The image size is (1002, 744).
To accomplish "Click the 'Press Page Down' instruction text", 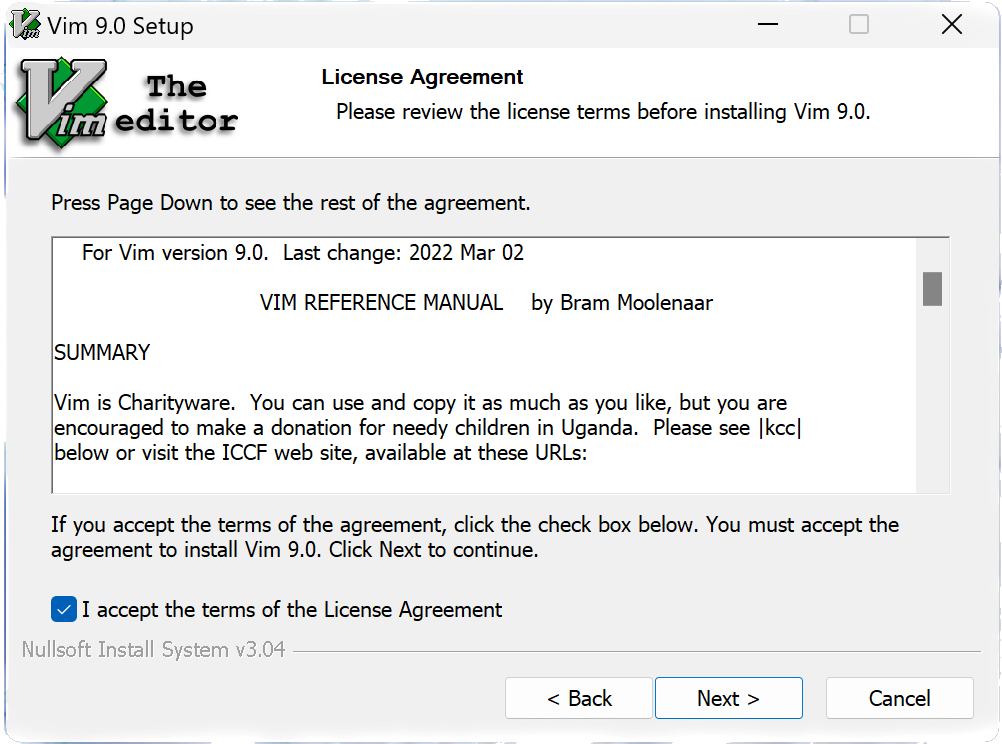I will tap(290, 202).
